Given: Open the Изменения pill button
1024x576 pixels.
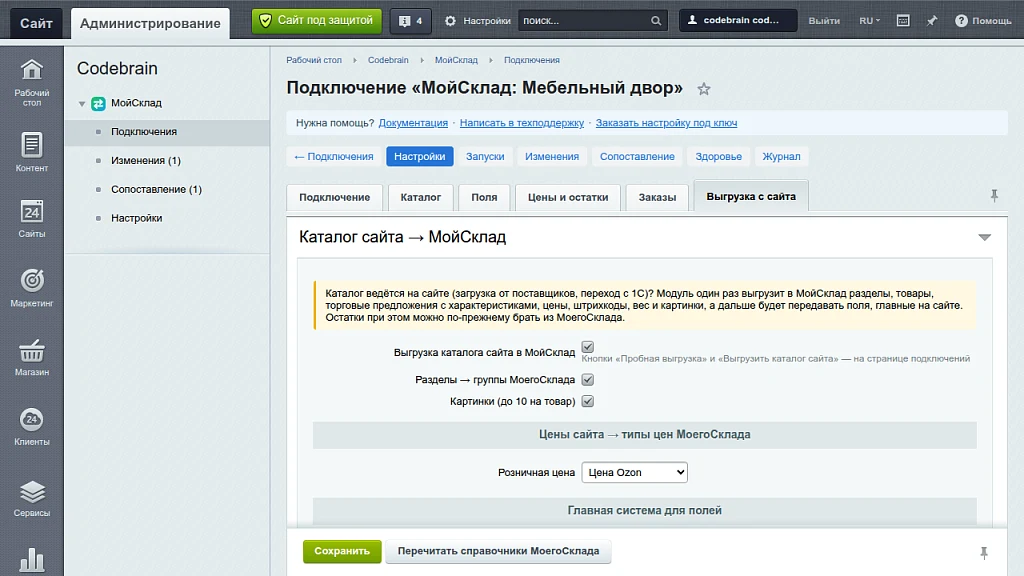Looking at the screenshot, I should pyautogui.click(x=552, y=157).
